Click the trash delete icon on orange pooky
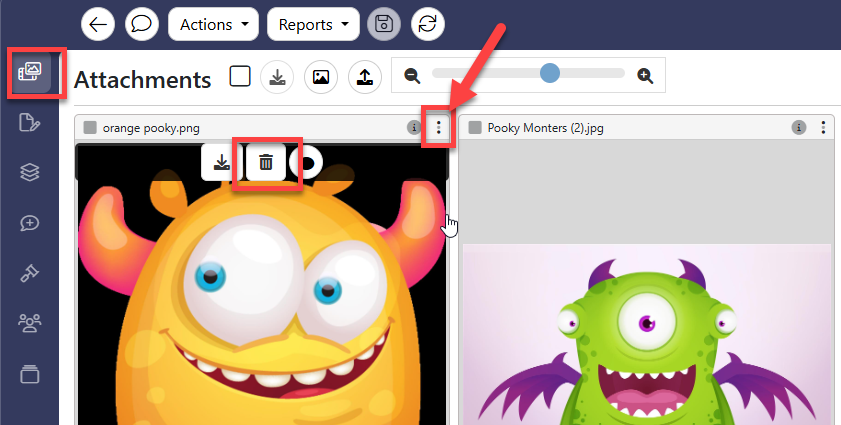Viewport: 841px width, 425px height. (x=266, y=162)
